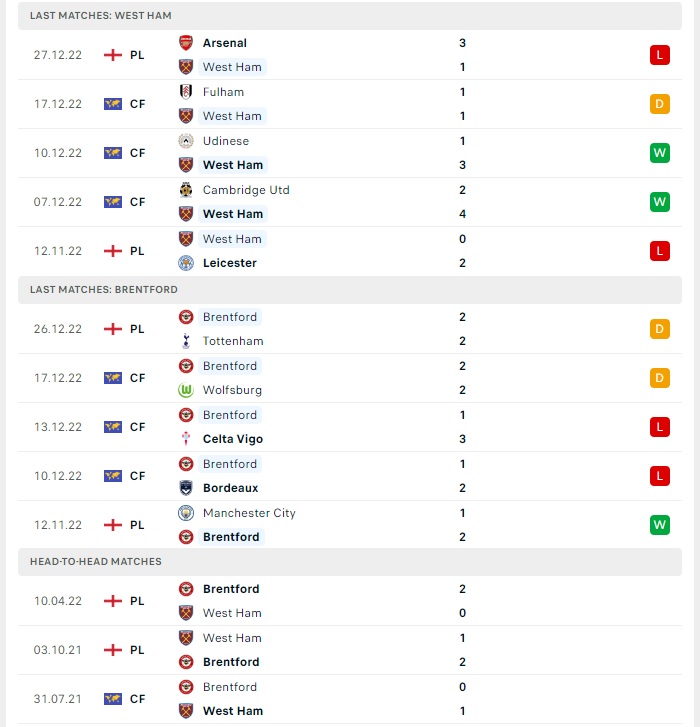The height and width of the screenshot is (727, 700).
Task: Select the Head-to-Head Matches header
Action: click(x=350, y=561)
